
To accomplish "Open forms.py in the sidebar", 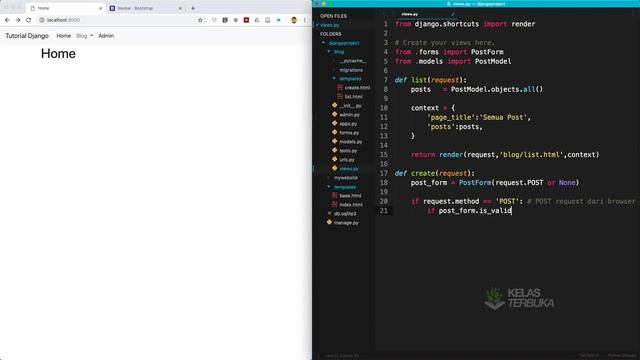I will [x=349, y=133].
